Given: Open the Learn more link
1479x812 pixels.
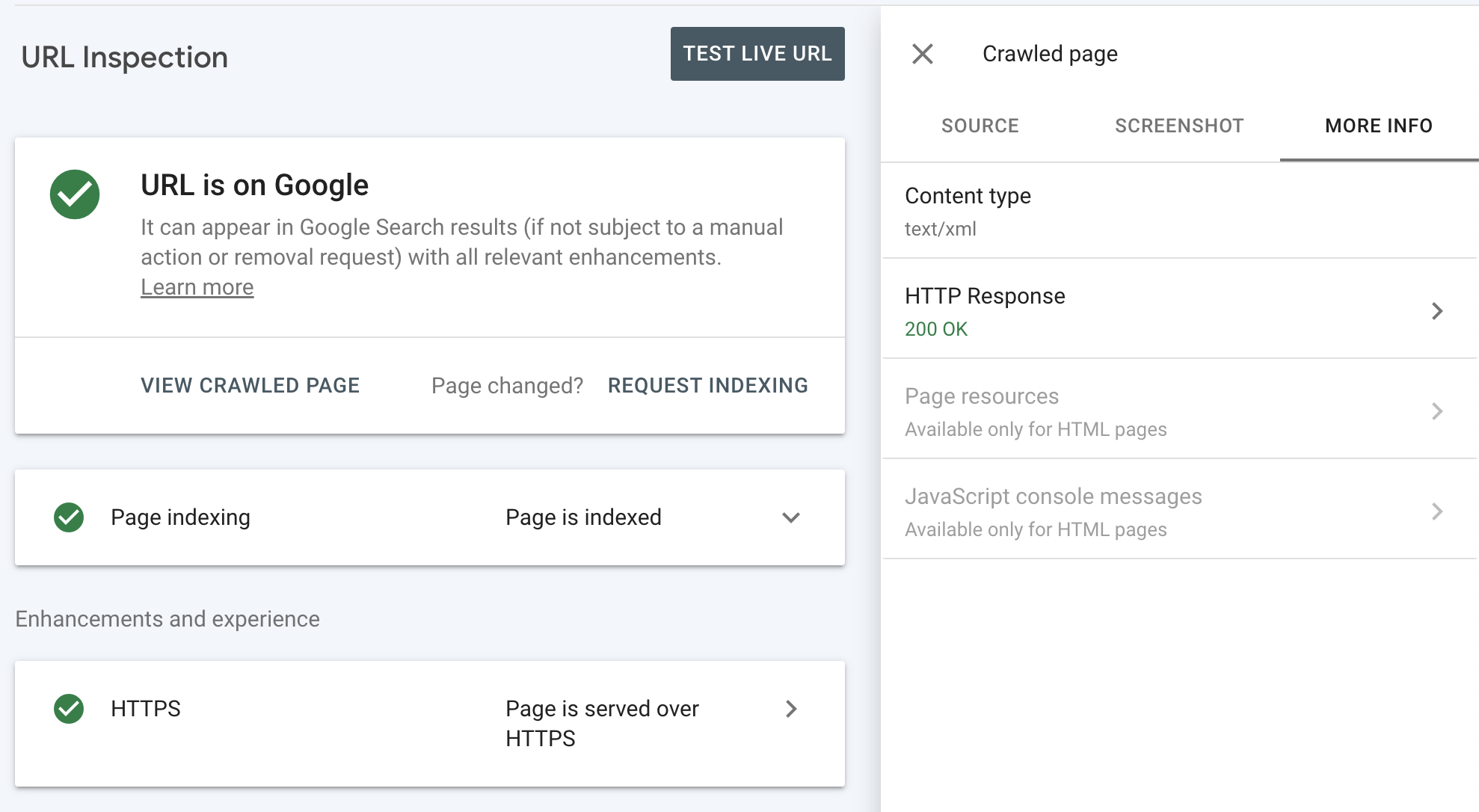Looking at the screenshot, I should tap(197, 287).
